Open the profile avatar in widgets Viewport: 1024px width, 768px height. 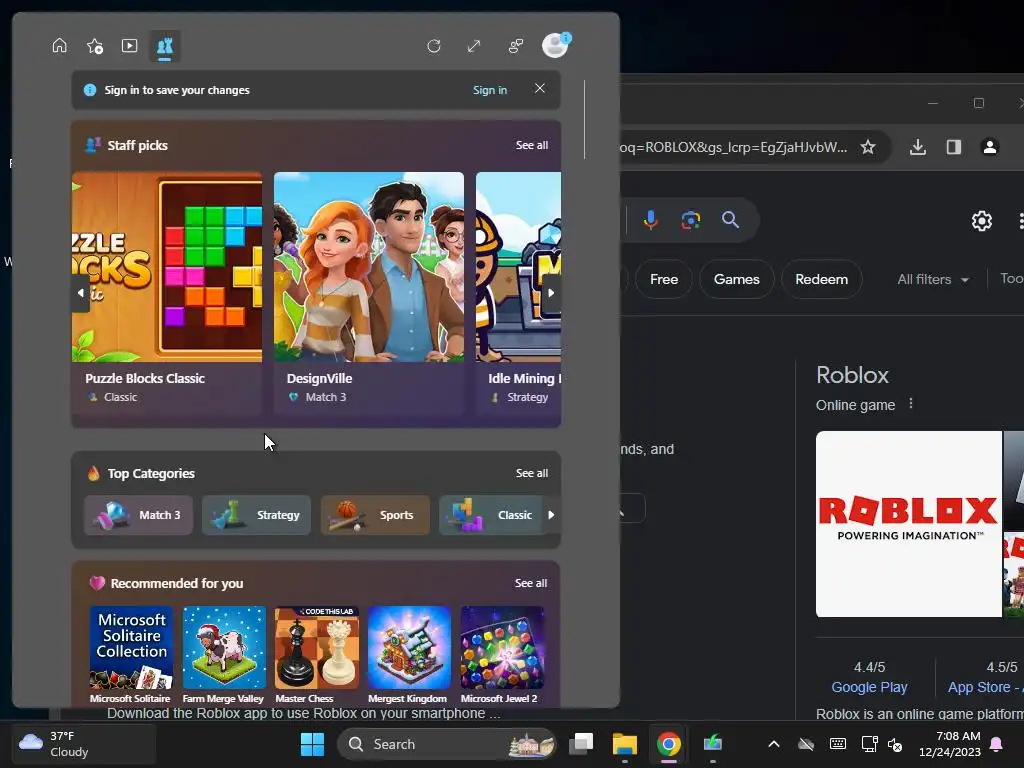[x=556, y=45]
